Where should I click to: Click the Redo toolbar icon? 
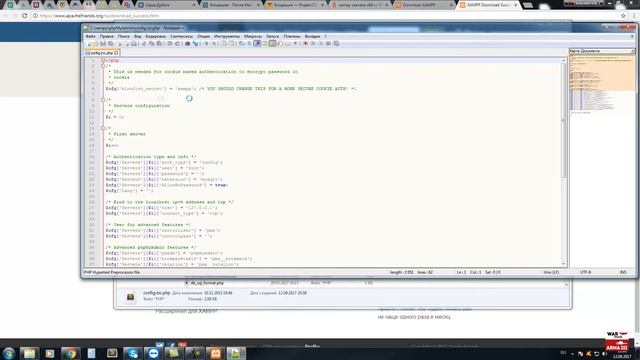(x=177, y=44)
